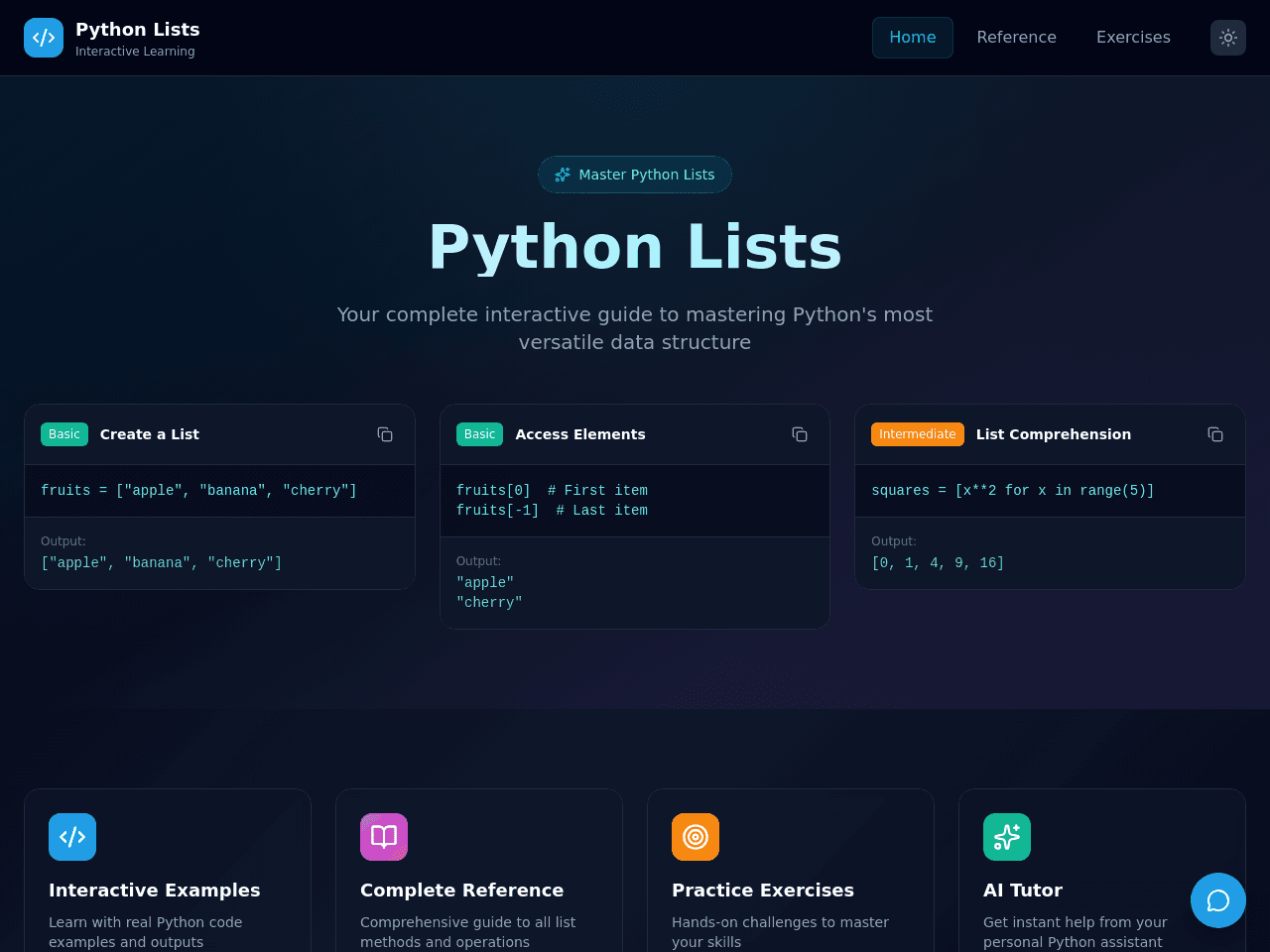1270x952 pixels.
Task: Click the hero subtitle about mastering Python
Action: pos(635,328)
